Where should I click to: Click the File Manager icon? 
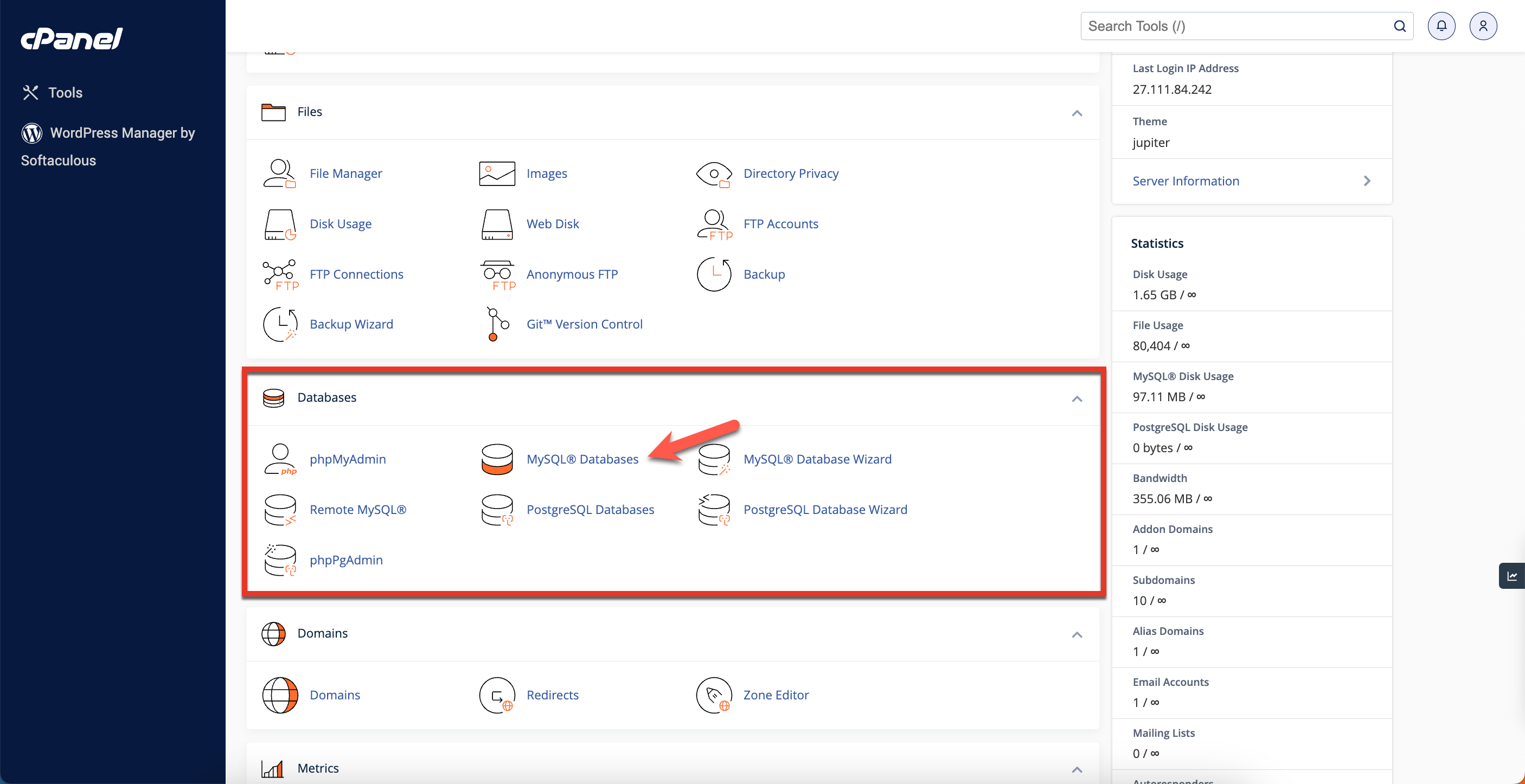coord(279,173)
